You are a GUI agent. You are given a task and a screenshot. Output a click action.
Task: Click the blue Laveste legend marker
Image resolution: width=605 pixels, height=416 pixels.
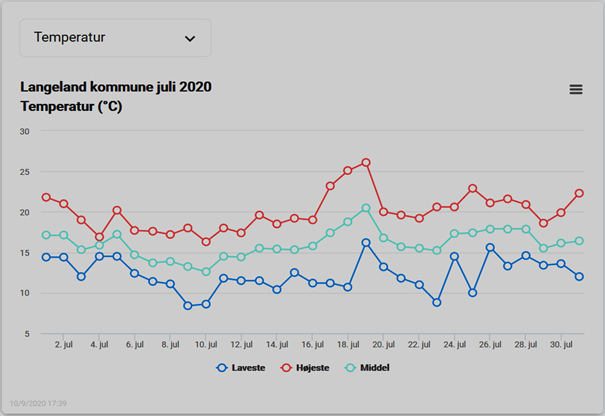[x=222, y=368]
